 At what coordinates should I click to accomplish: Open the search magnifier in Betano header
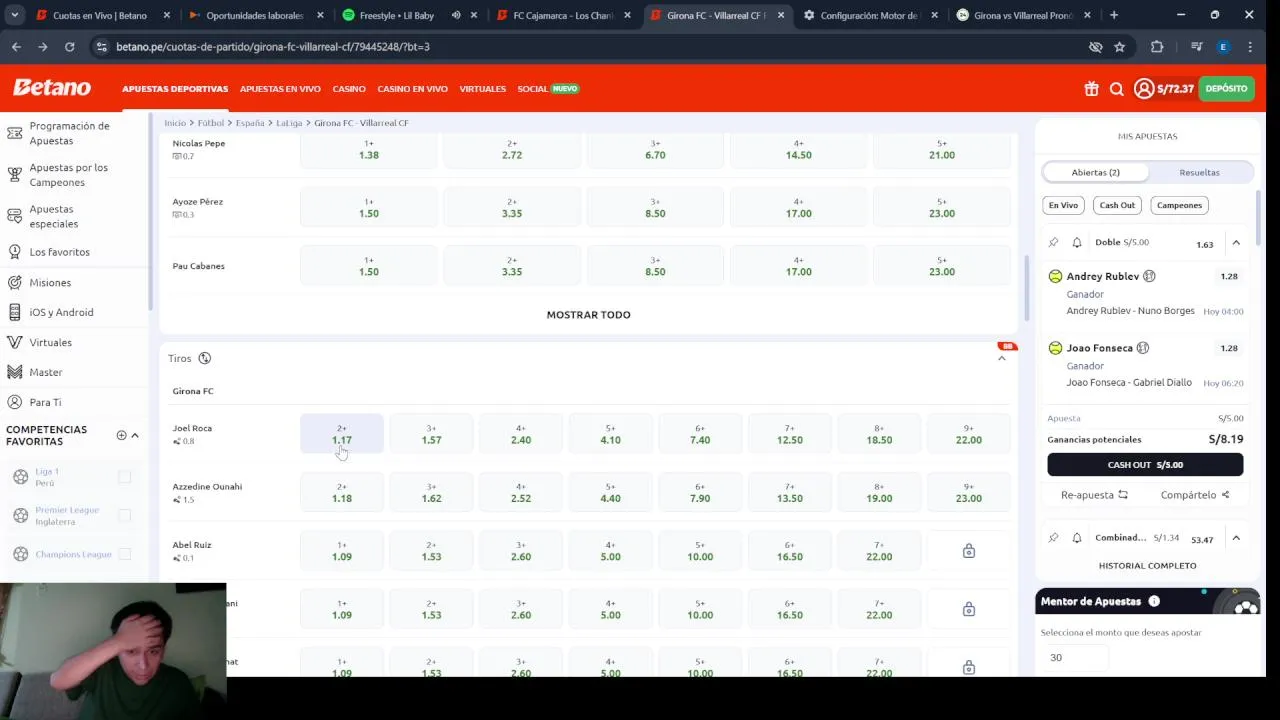click(x=1117, y=89)
